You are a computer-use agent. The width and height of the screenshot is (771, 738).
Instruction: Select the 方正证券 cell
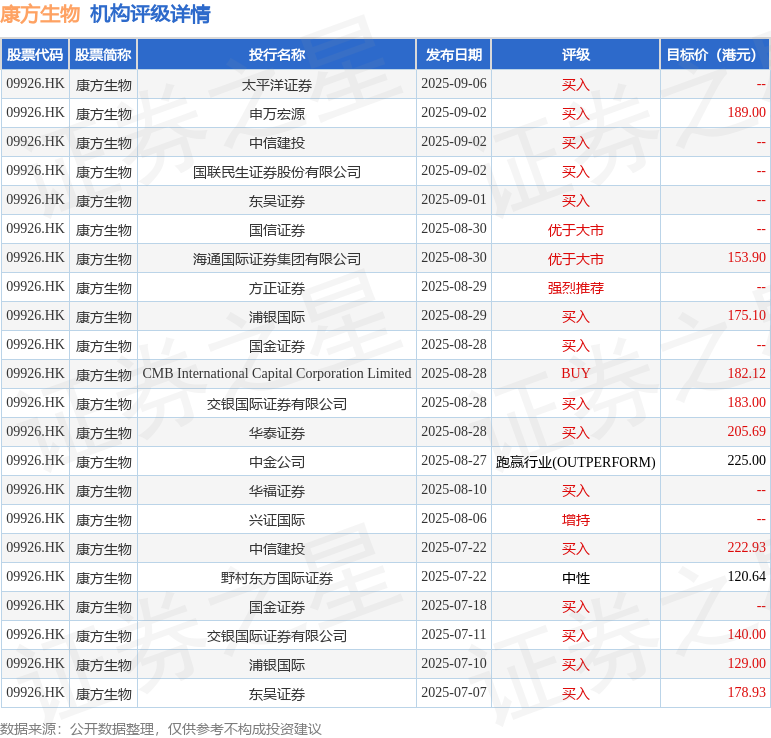click(x=277, y=288)
